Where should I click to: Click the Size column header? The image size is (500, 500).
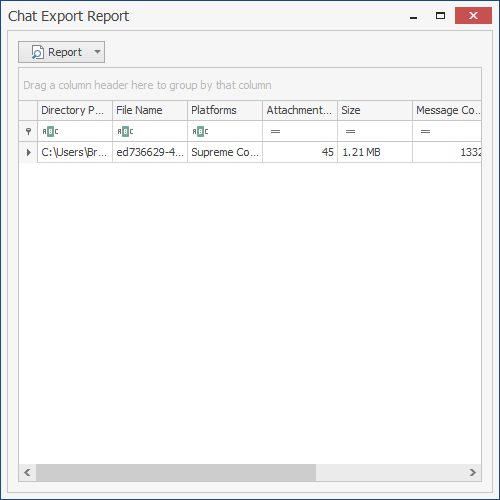coord(375,110)
